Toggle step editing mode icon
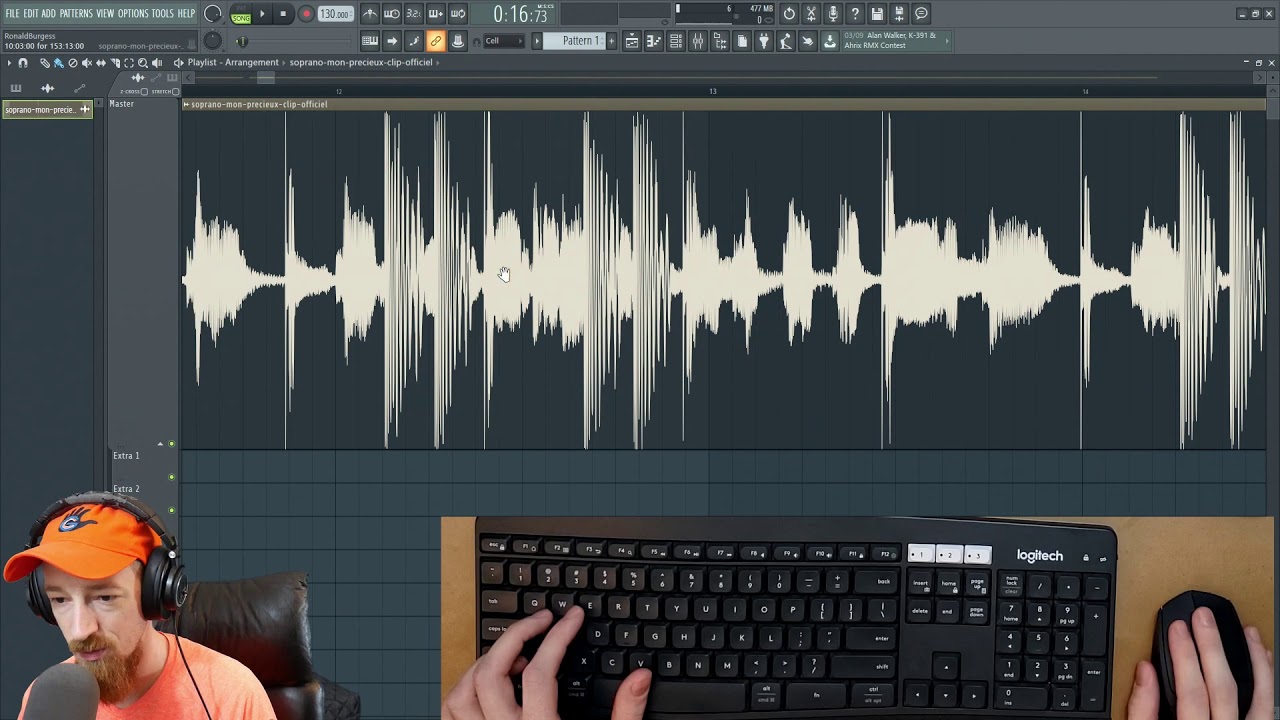1280x720 pixels. [x=414, y=41]
